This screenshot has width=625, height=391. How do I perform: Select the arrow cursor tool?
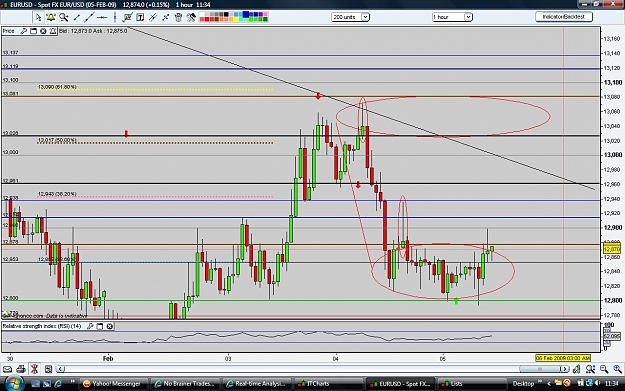click(38, 17)
